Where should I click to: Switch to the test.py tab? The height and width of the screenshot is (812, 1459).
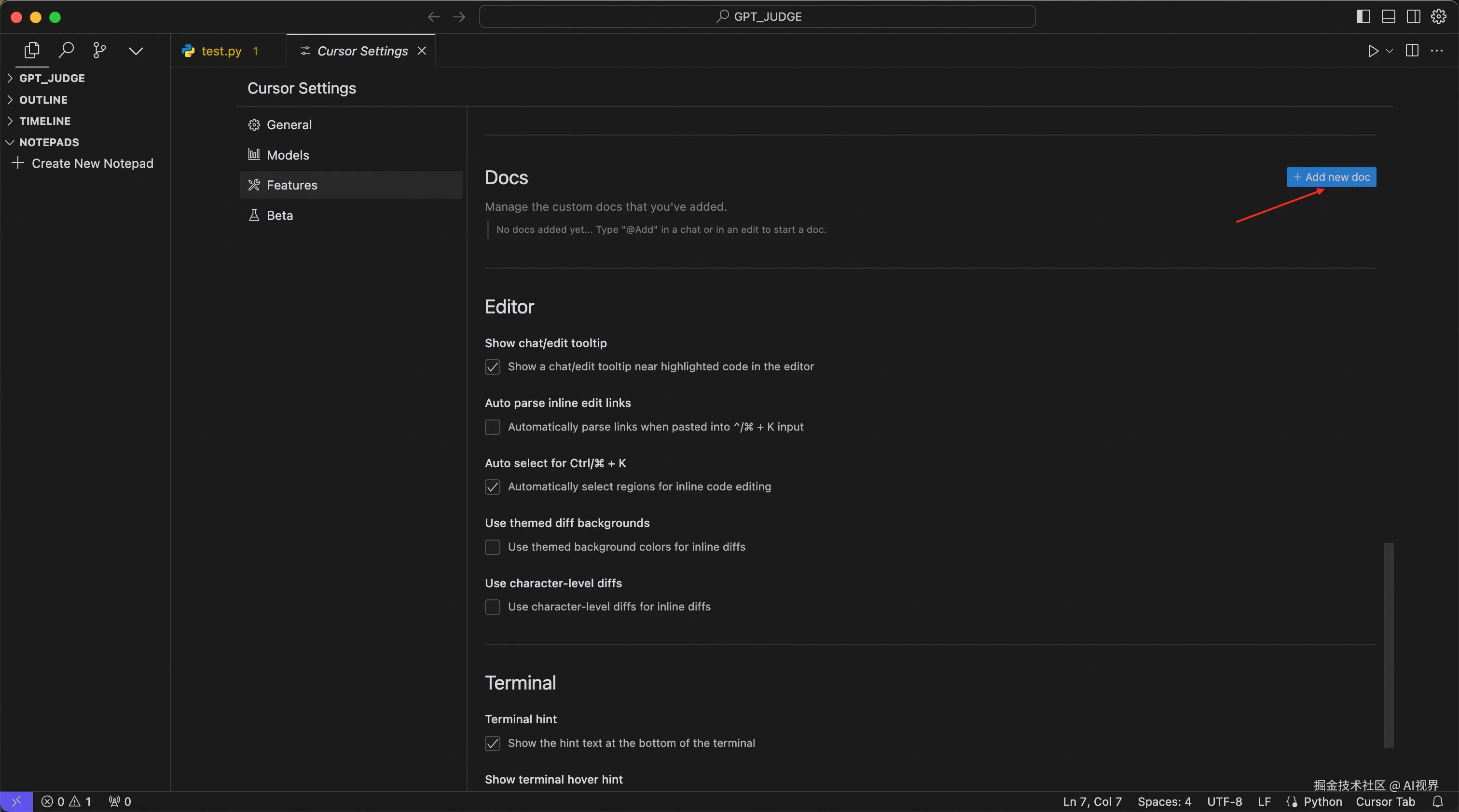point(221,51)
